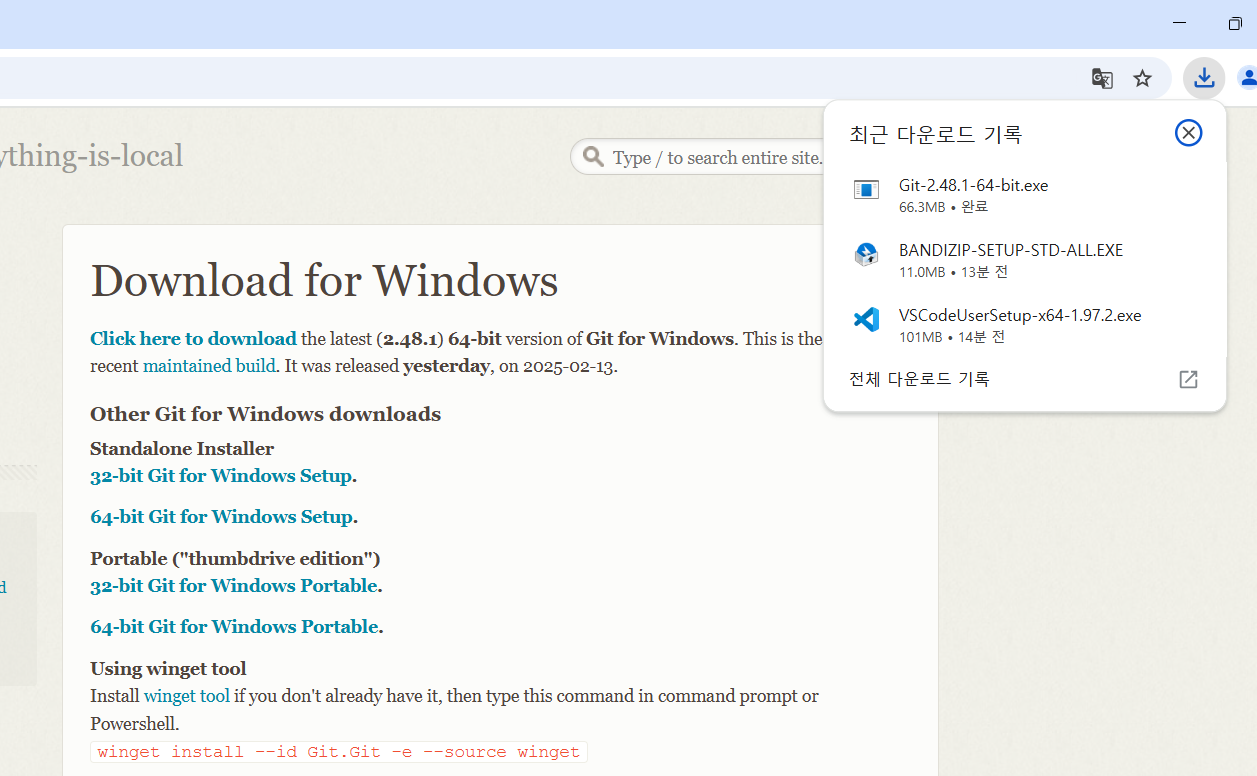Click the 11.0MB 13분 전 status text
This screenshot has width=1257, height=776.
point(952,272)
